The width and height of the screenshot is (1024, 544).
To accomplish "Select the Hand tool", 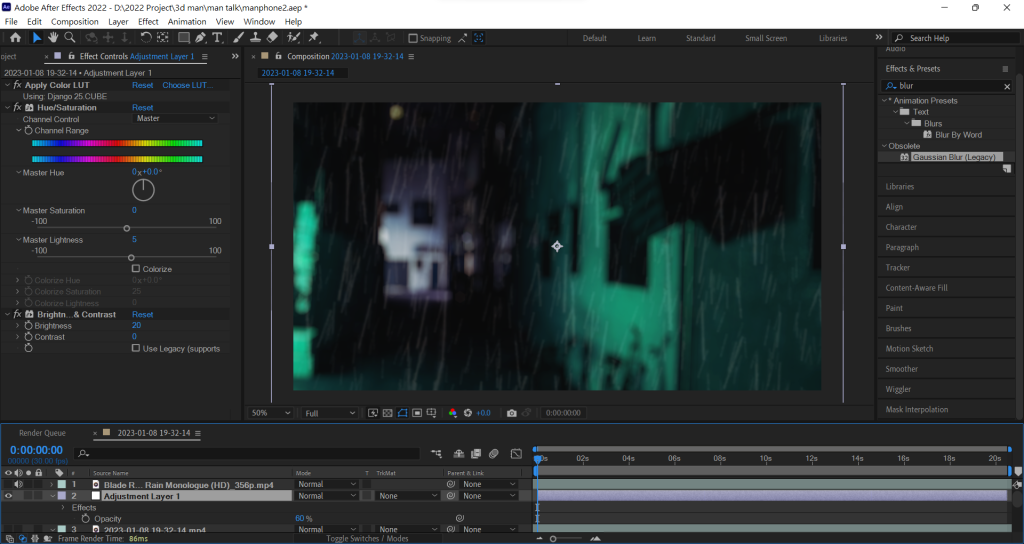I will [x=53, y=38].
